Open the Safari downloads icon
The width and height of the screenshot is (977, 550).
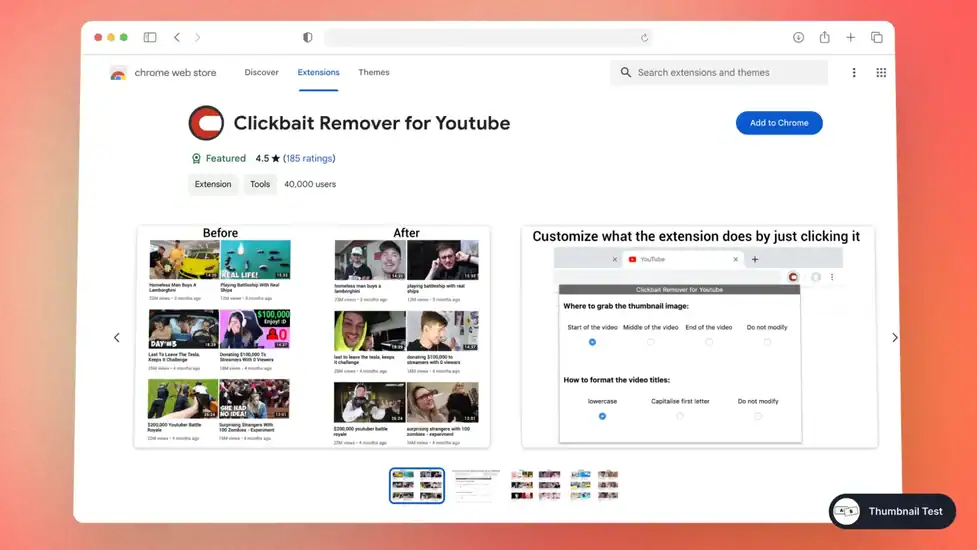798,38
